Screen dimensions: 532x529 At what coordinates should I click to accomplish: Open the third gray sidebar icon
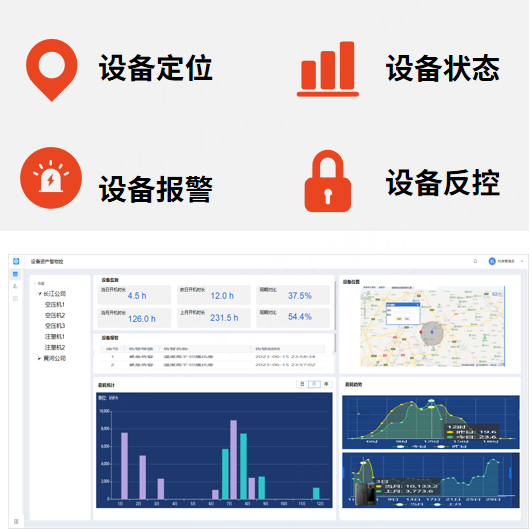15,299
